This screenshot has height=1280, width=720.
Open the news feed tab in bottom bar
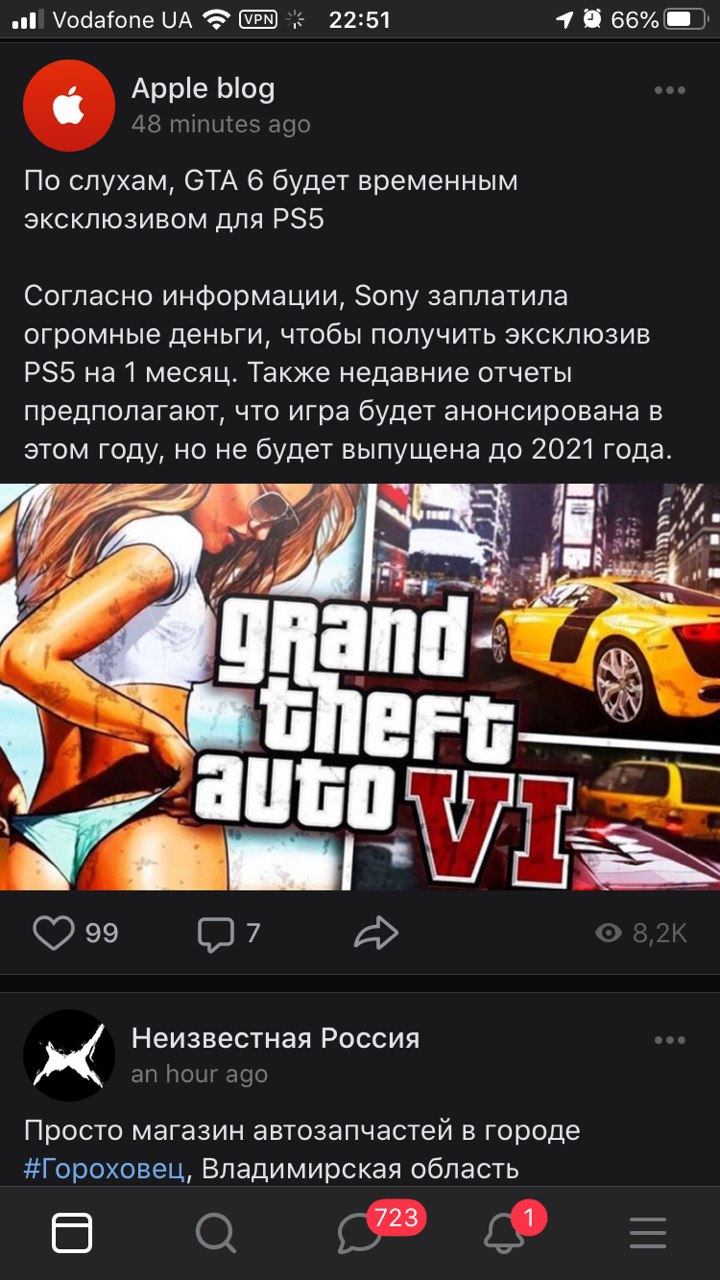(x=72, y=1233)
